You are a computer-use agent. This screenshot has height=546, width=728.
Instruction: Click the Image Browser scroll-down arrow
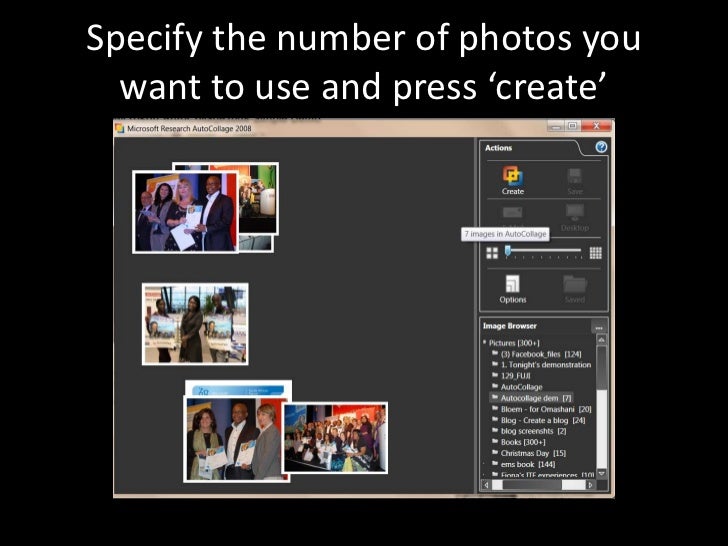602,474
